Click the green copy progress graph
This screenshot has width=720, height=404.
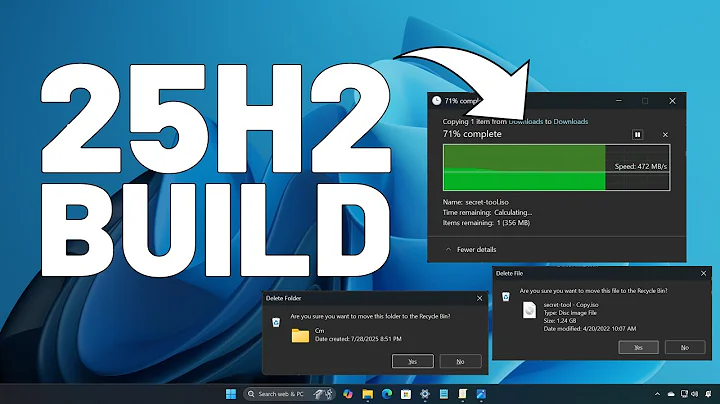(556, 168)
